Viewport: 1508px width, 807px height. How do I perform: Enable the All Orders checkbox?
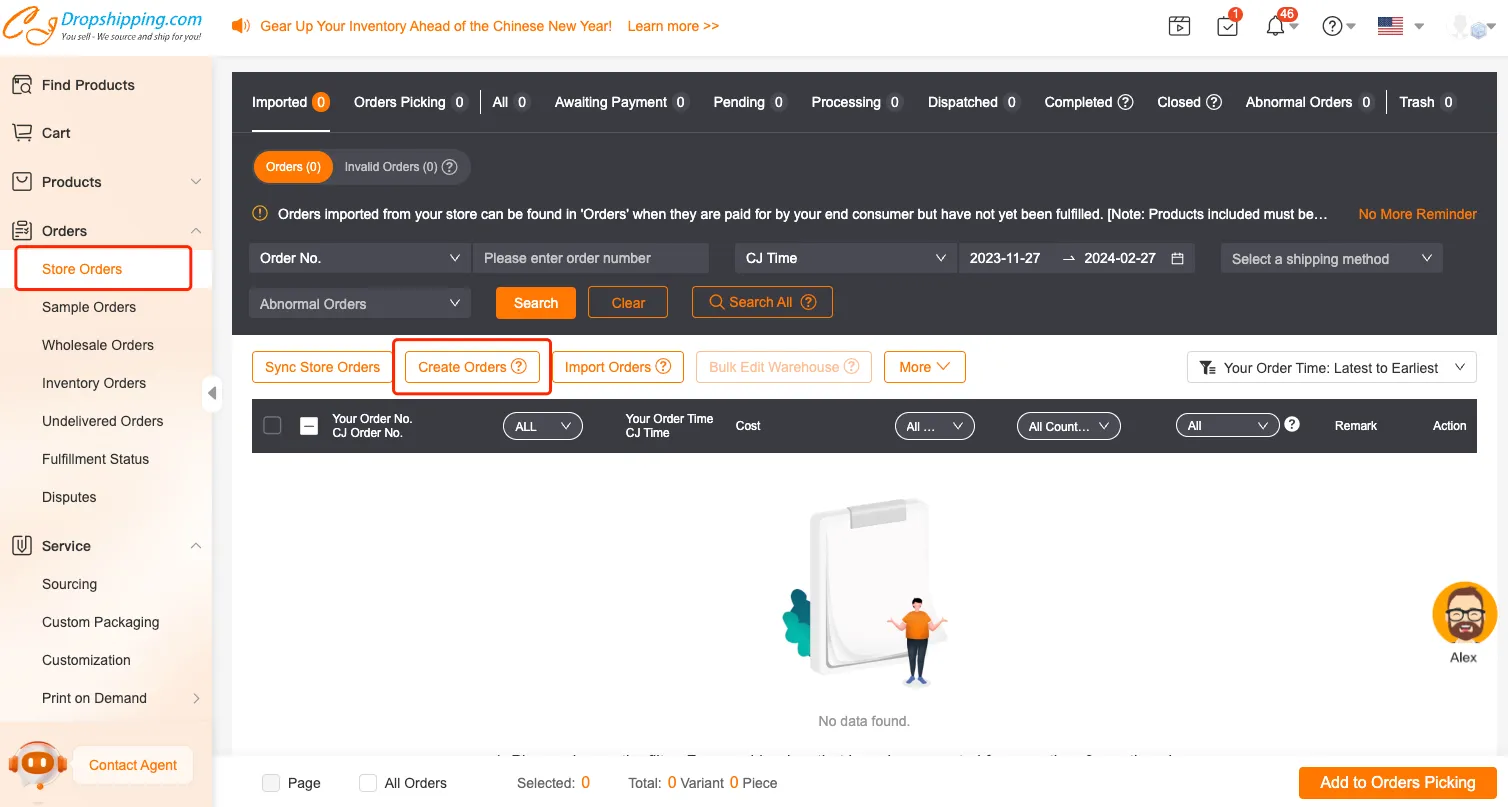pos(368,783)
